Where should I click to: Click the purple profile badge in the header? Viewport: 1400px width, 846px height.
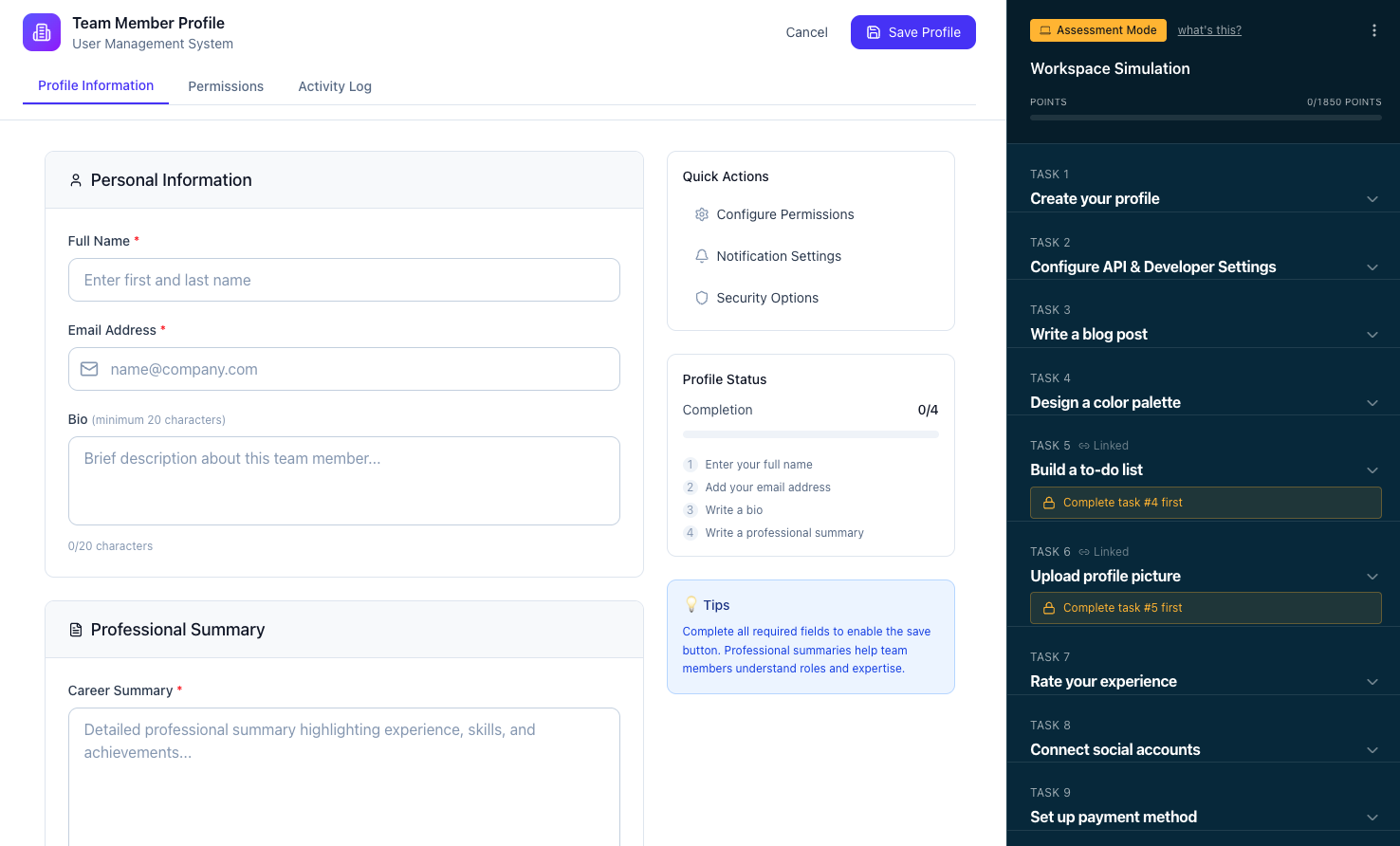pos(41,32)
